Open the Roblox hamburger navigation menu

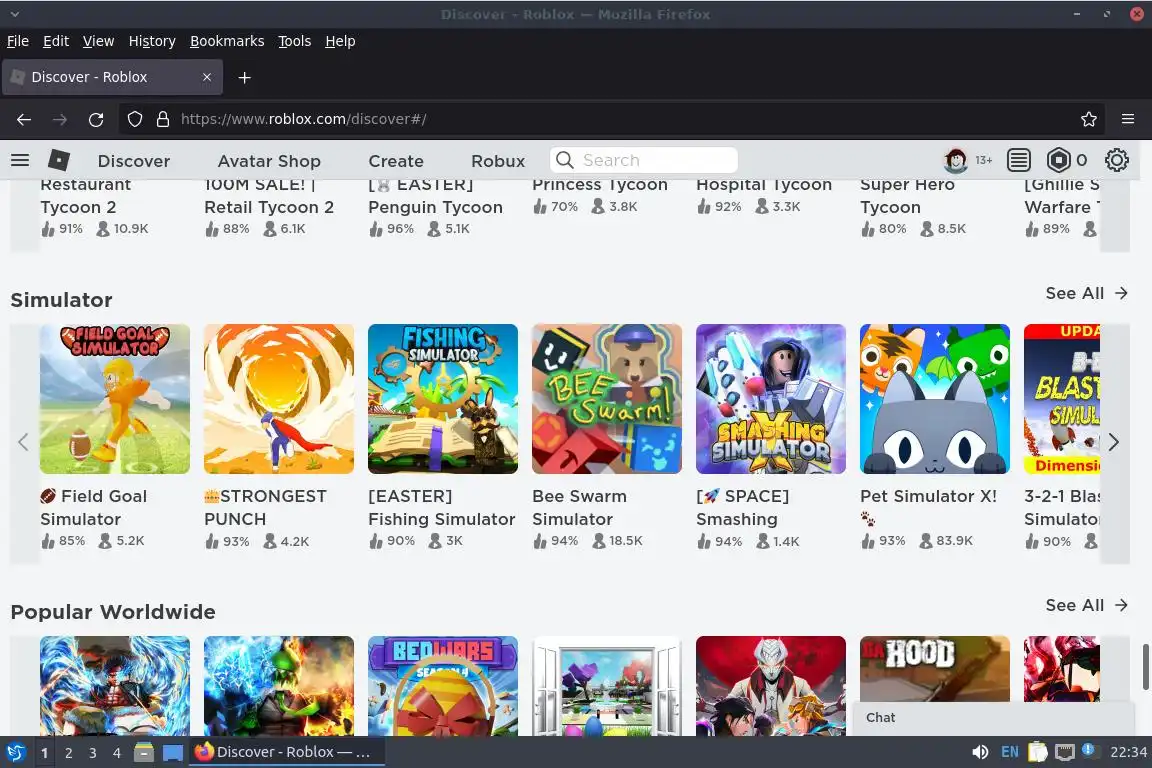(x=20, y=160)
